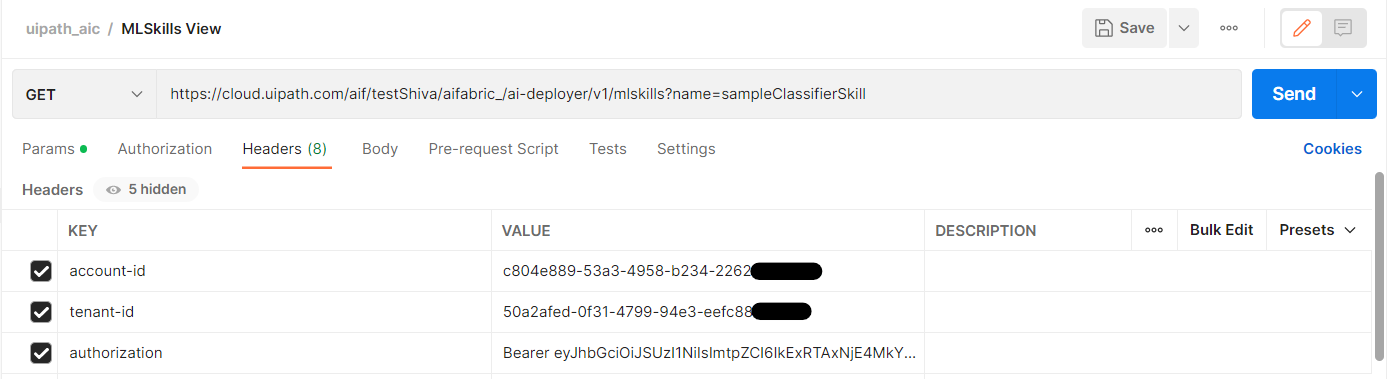Click the Cookies link

[1332, 149]
